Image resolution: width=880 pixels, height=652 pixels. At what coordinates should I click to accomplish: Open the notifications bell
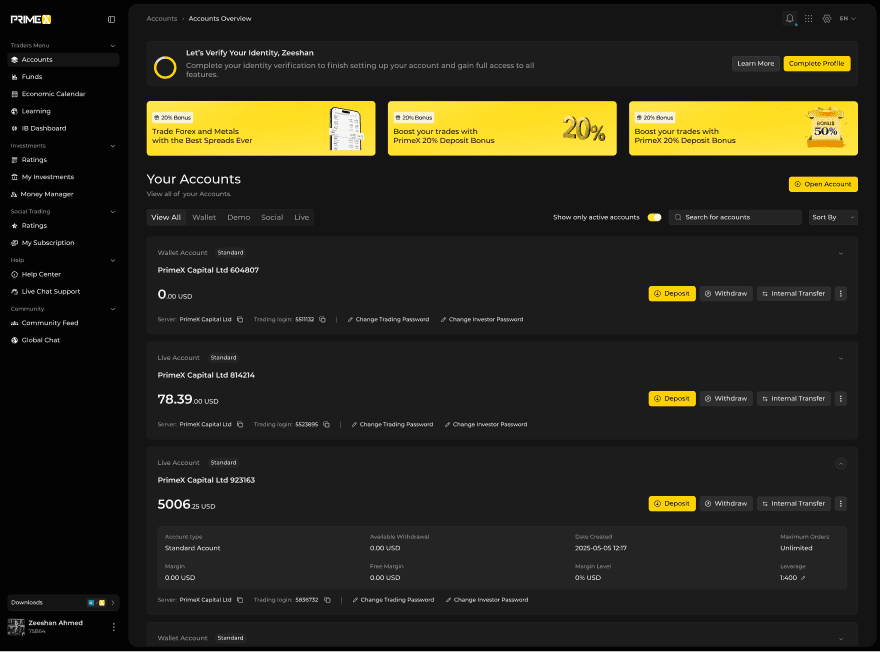pyautogui.click(x=790, y=19)
